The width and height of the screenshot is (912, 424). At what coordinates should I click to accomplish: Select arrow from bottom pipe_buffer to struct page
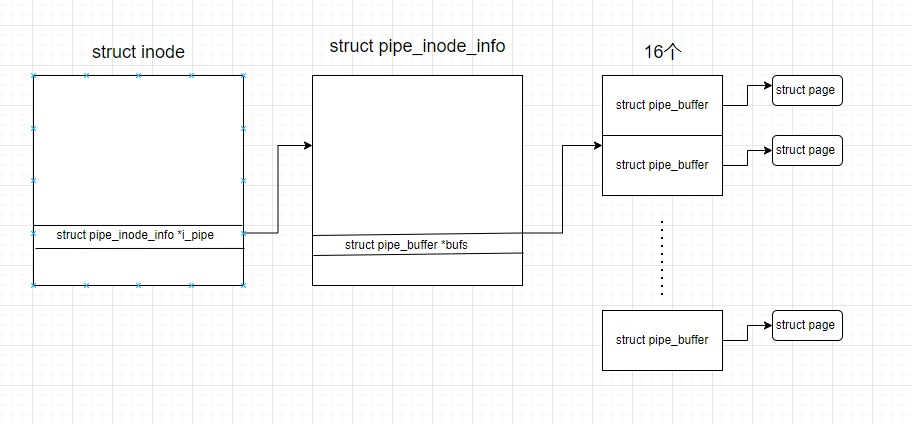coord(747,333)
